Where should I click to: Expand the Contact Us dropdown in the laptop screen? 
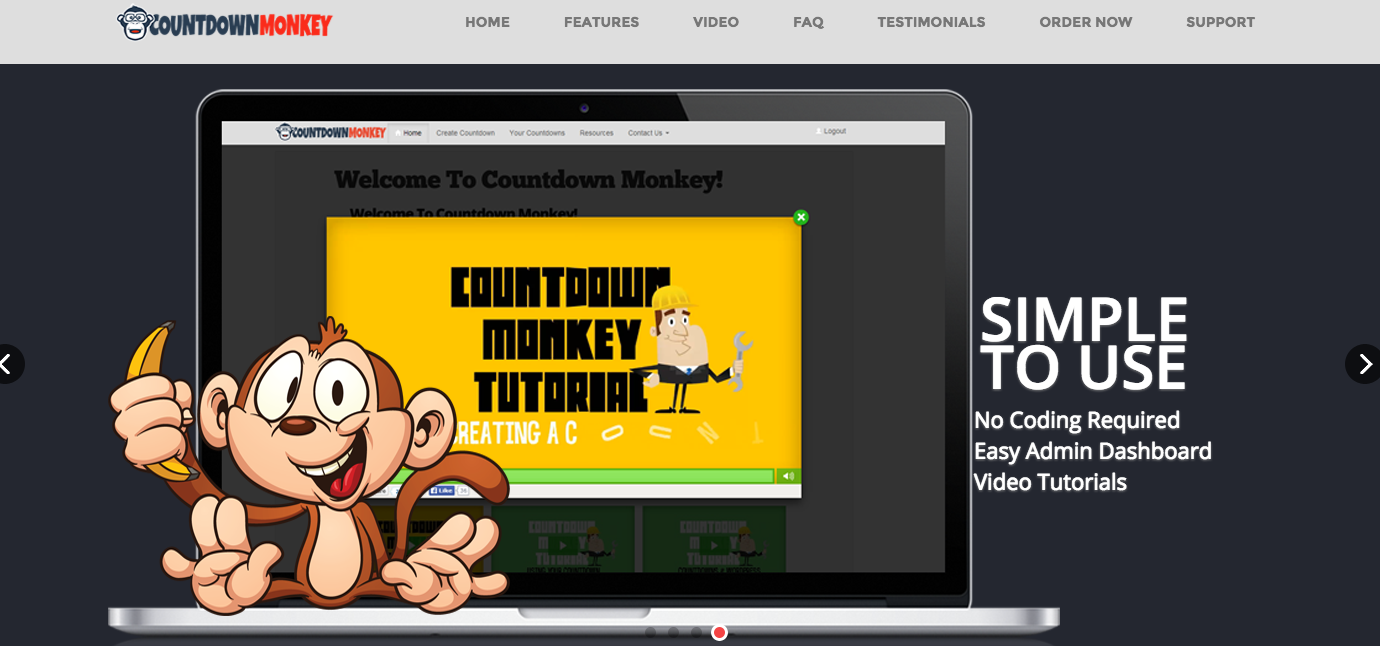pyautogui.click(x=649, y=133)
